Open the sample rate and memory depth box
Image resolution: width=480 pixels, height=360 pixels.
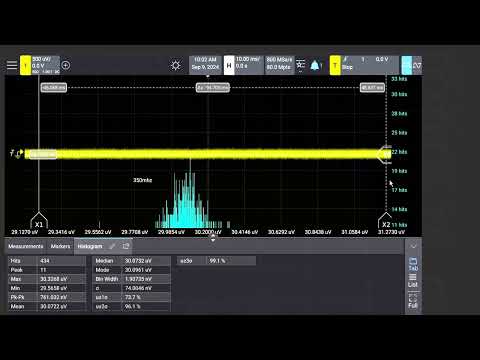coord(279,65)
